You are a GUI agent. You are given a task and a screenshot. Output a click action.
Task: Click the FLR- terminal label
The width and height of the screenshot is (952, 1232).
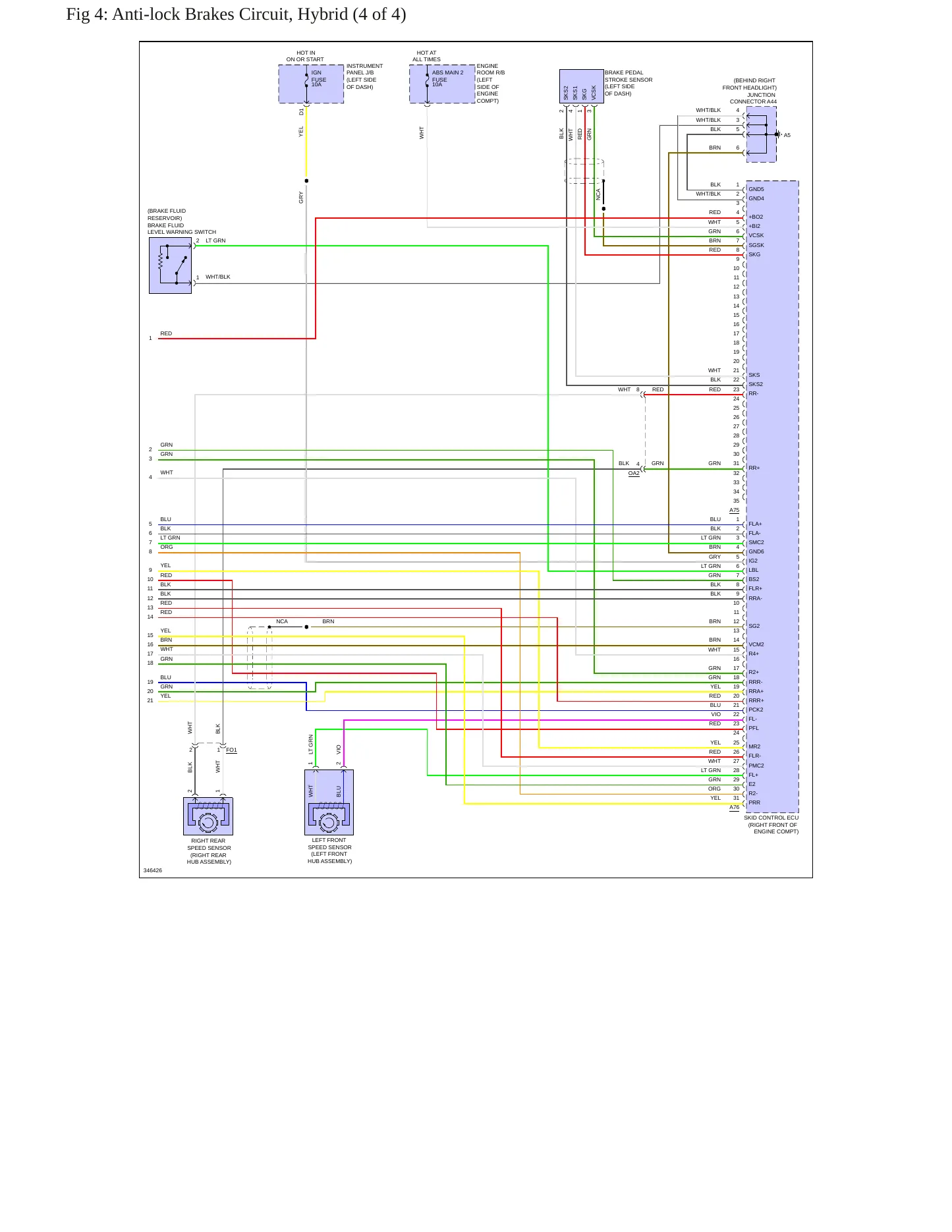pos(755,756)
